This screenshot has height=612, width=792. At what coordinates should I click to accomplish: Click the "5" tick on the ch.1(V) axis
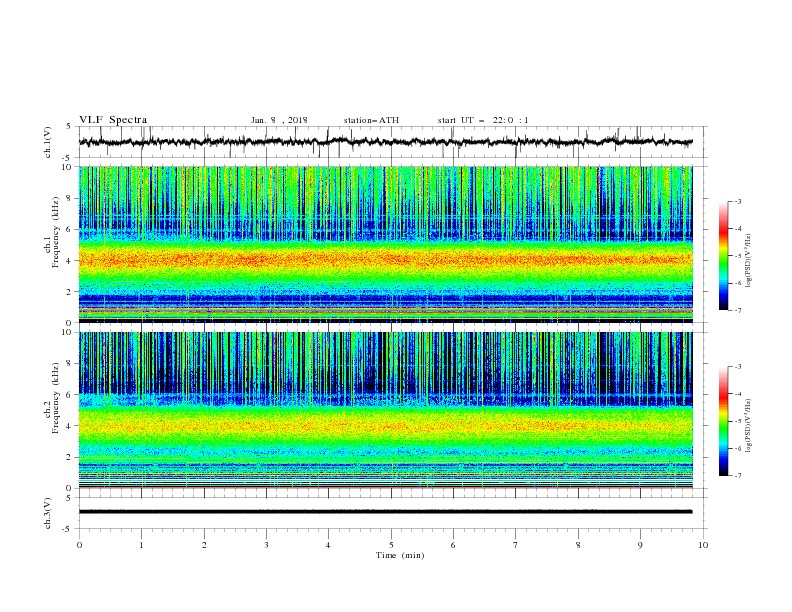(x=69, y=126)
